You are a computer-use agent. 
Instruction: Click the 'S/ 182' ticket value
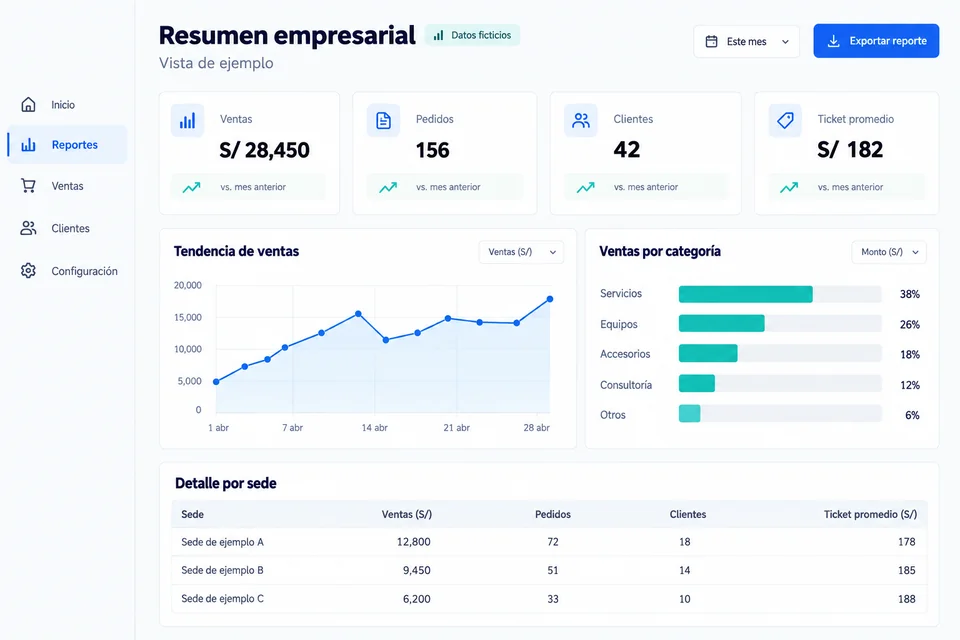(x=850, y=149)
